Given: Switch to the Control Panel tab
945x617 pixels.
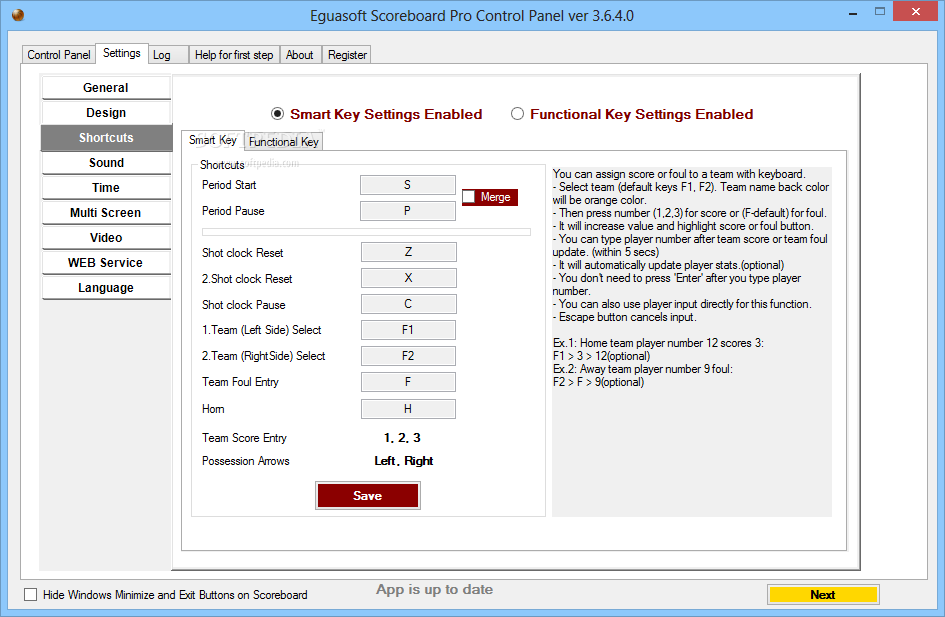Looking at the screenshot, I should (58, 55).
